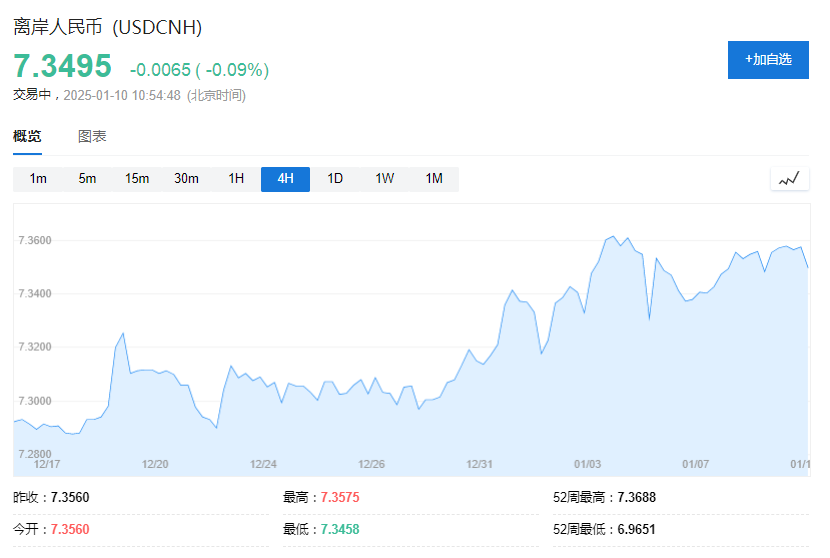
Task: Click the 12/20 date axis label
Action: coord(155,464)
